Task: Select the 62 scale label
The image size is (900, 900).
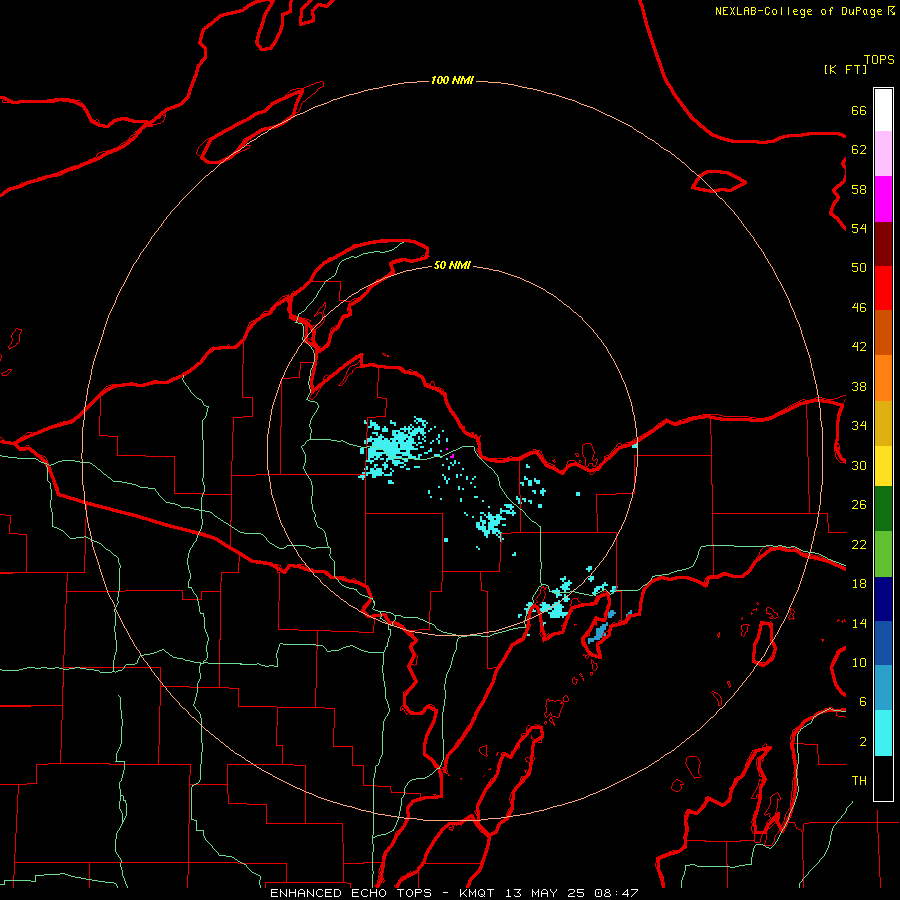Action: tap(859, 149)
